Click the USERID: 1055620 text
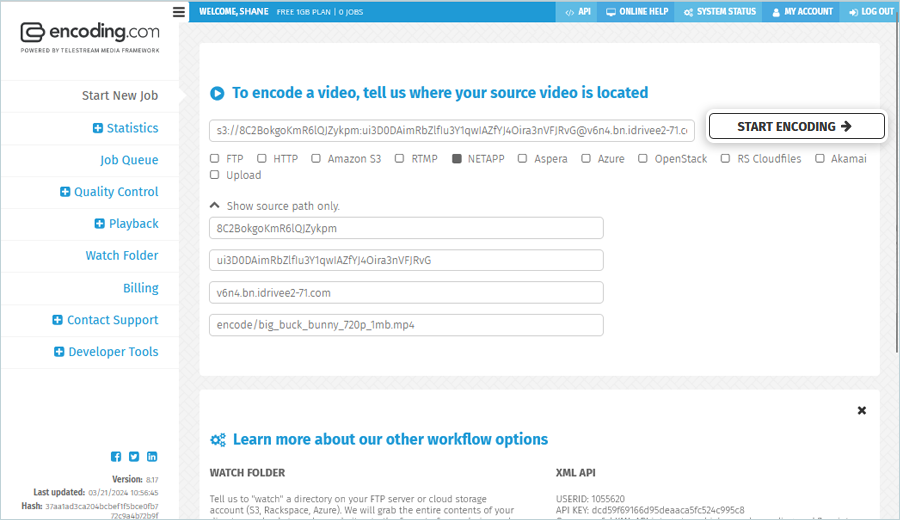Viewport: 900px width, 520px height. click(590, 499)
